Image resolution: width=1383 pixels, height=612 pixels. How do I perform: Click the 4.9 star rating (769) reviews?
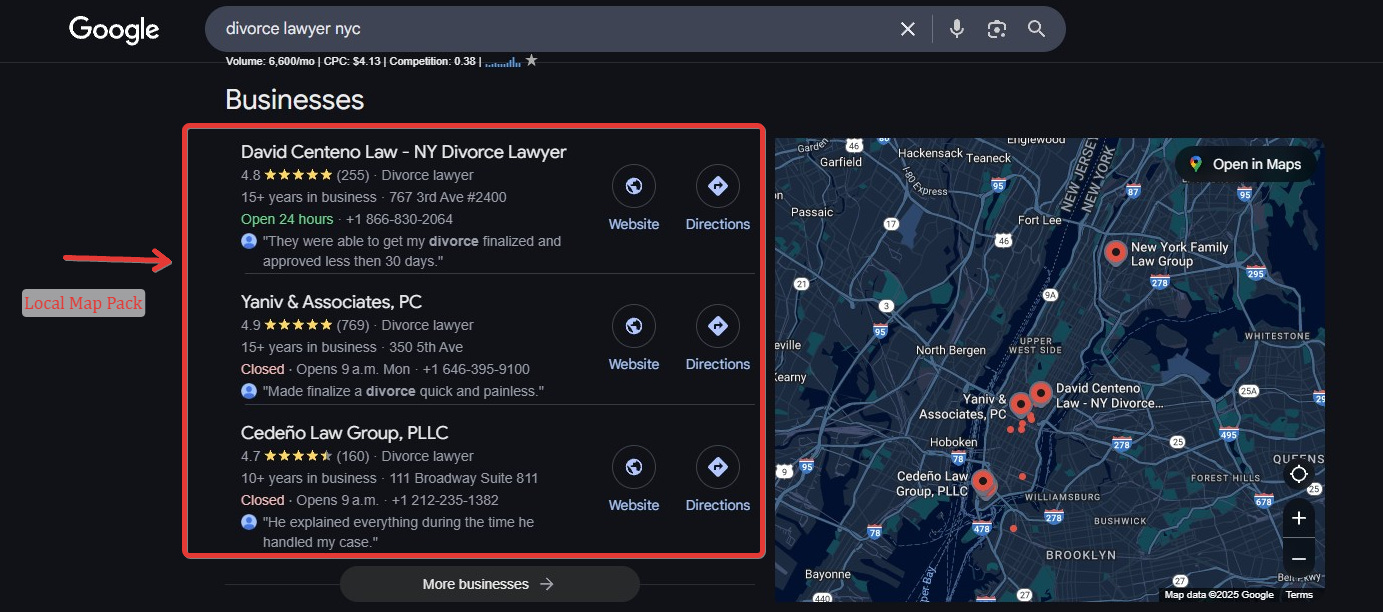point(305,325)
